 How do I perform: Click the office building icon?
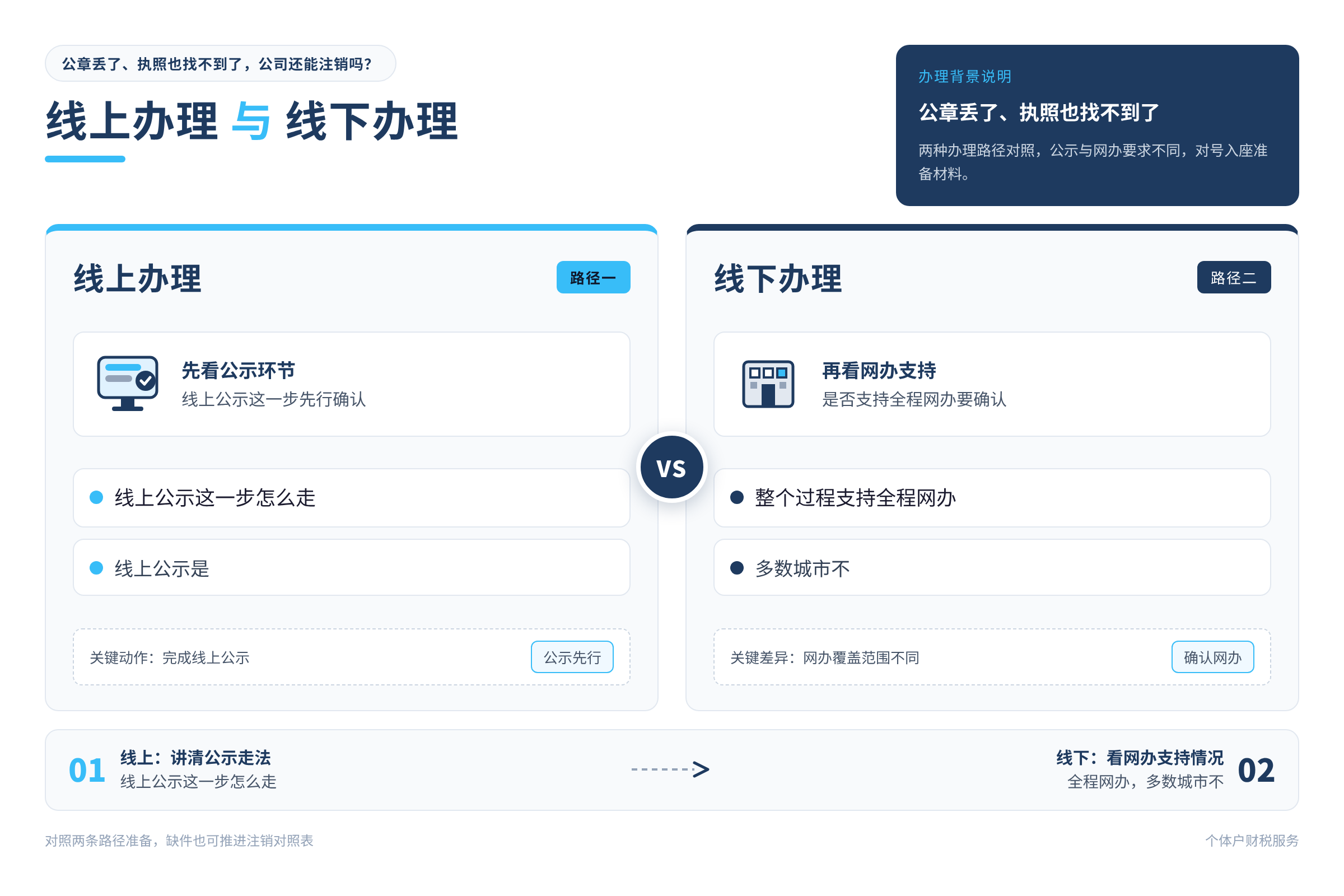[x=768, y=384]
